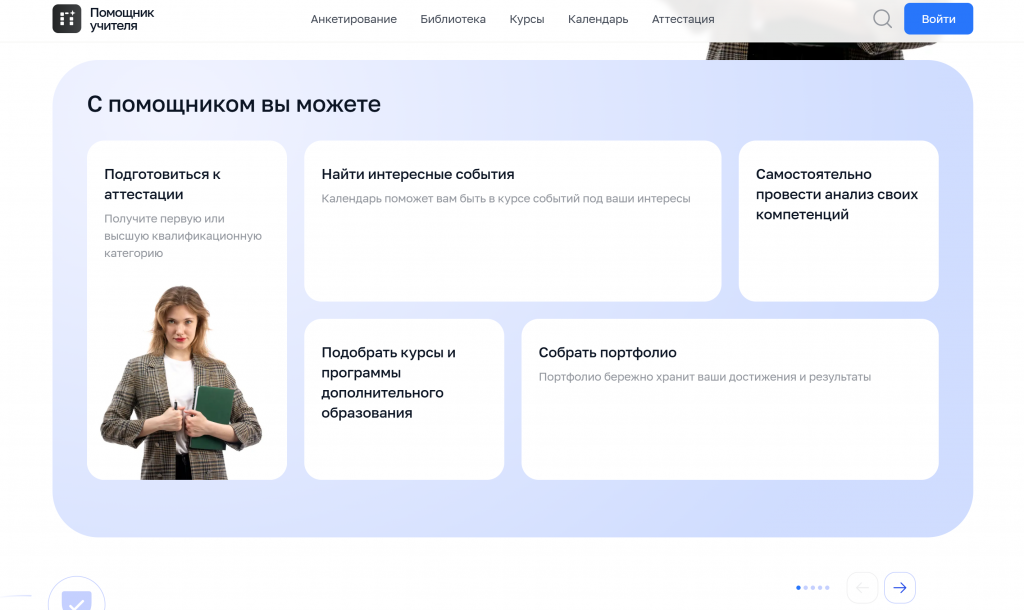The width and height of the screenshot is (1024, 610).
Task: Click the Собрать портфолио card
Action: 729,399
